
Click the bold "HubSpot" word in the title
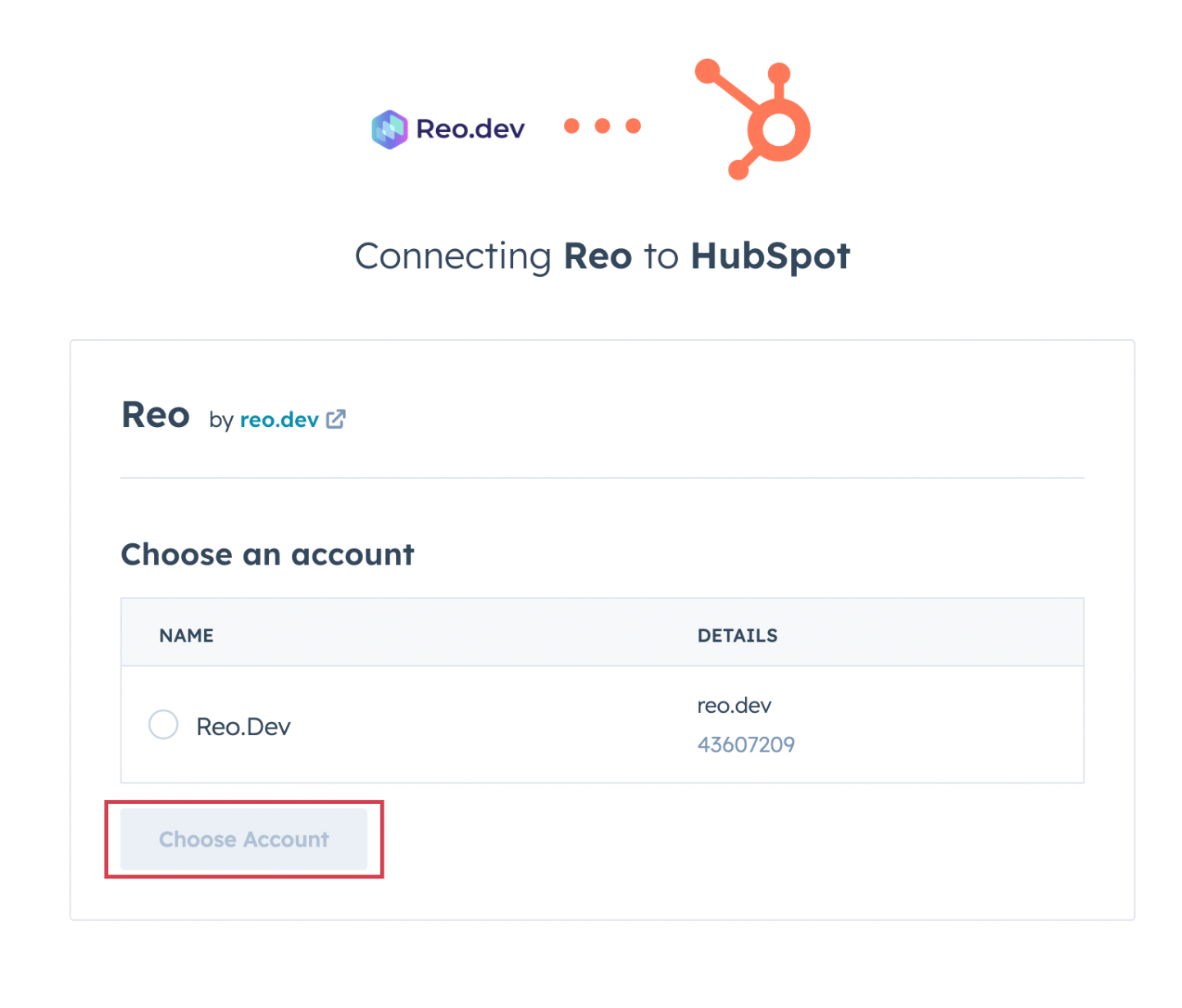tap(770, 257)
